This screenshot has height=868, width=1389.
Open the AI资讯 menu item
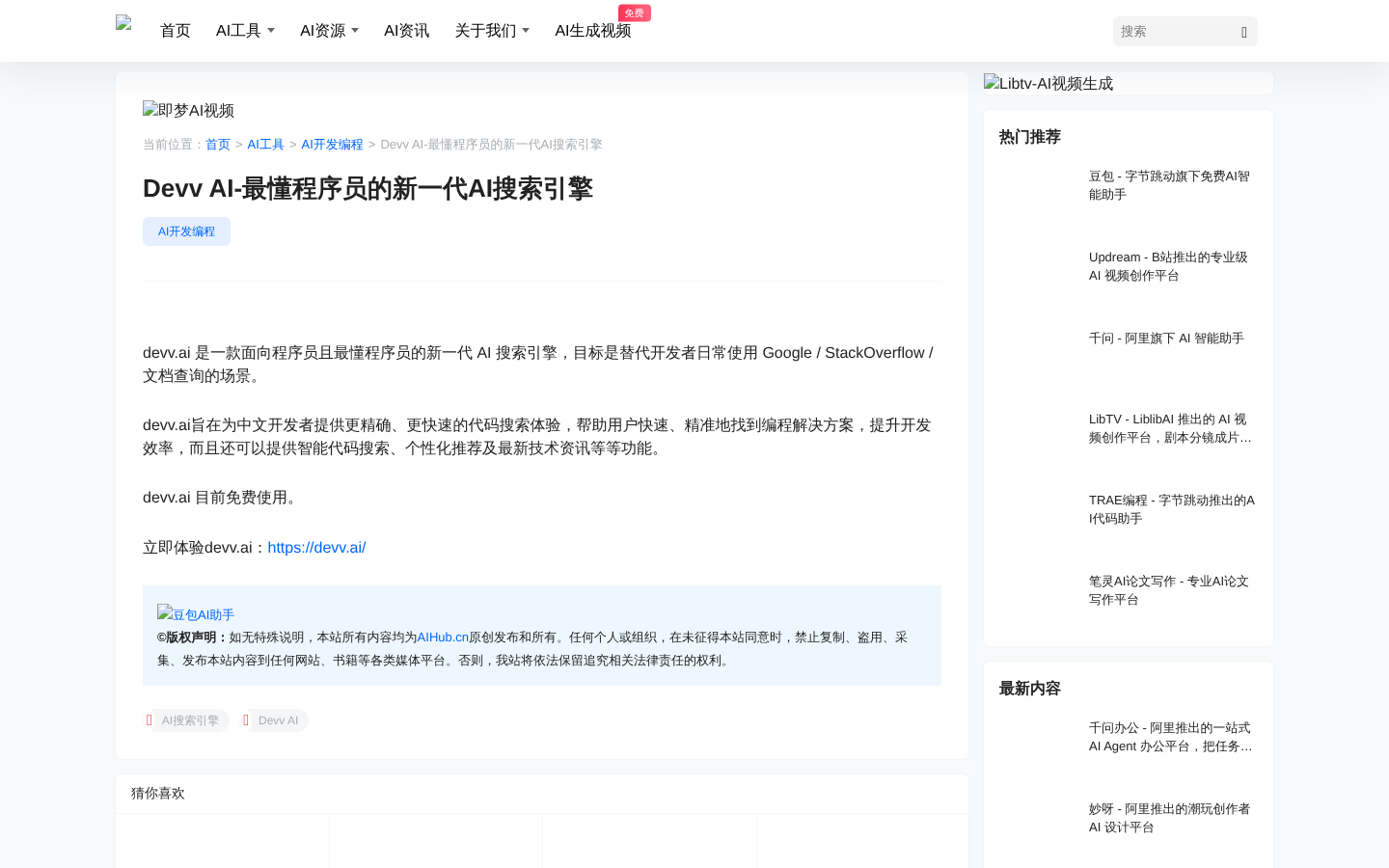point(406,31)
